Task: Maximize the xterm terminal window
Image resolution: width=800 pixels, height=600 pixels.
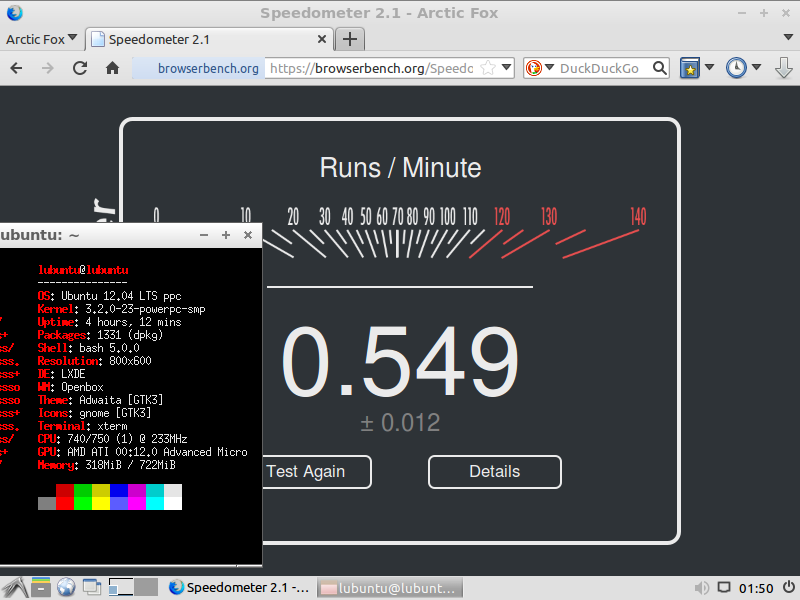Action: point(226,235)
